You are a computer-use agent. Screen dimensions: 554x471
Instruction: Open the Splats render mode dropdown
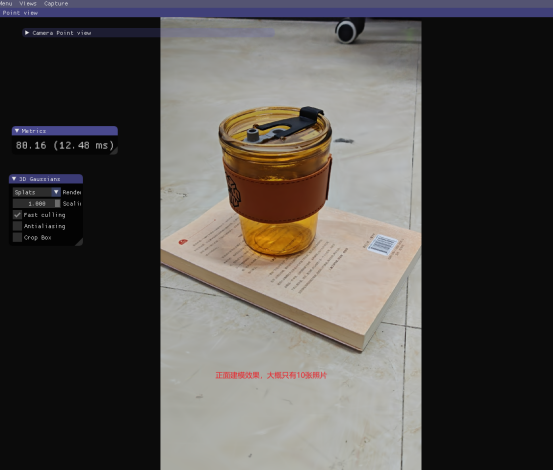[x=37, y=192]
